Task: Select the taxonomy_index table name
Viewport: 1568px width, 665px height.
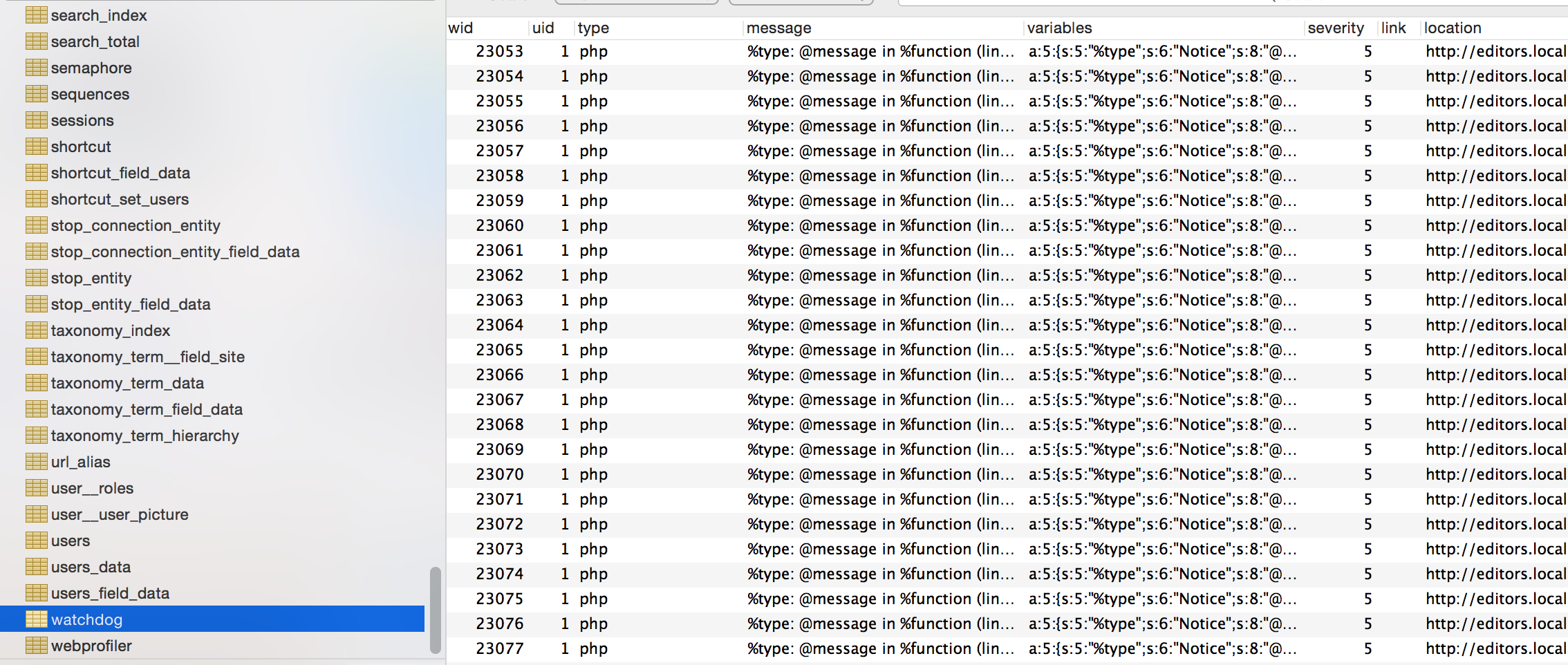Action: click(111, 330)
